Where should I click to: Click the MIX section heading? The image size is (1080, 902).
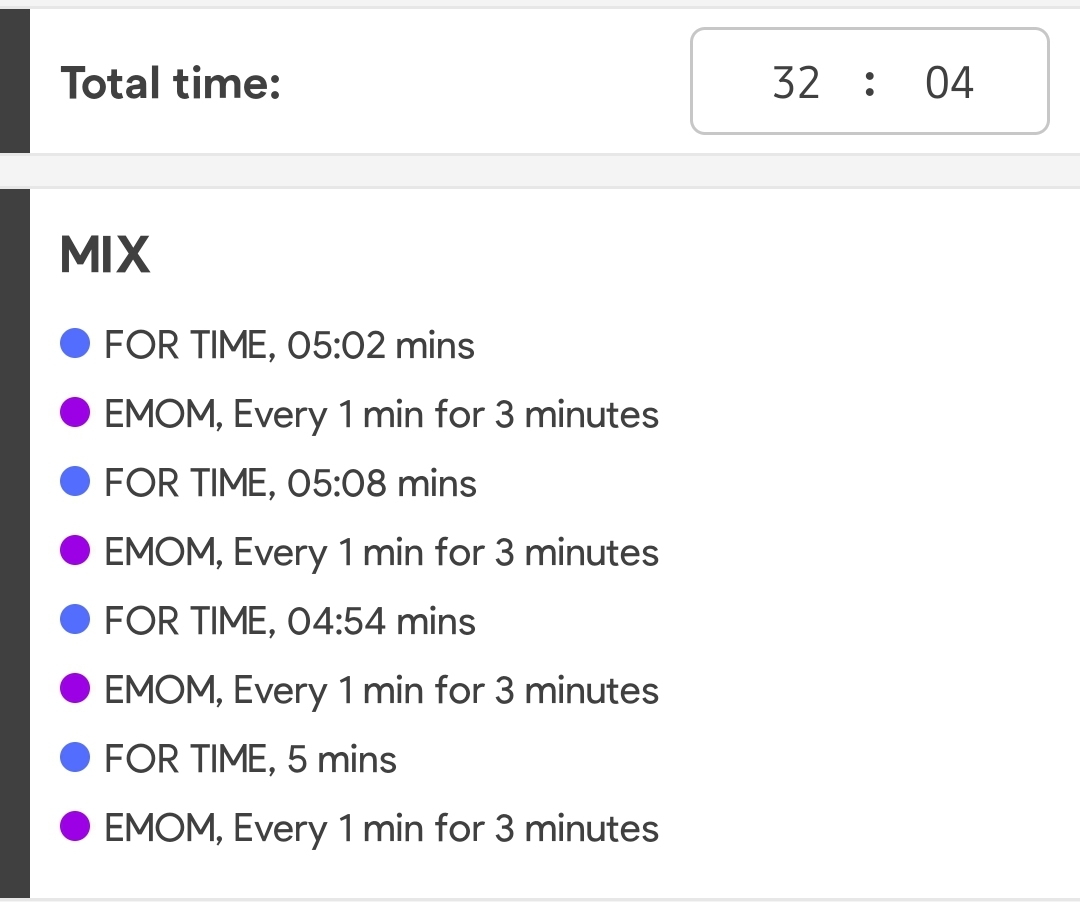(x=105, y=254)
